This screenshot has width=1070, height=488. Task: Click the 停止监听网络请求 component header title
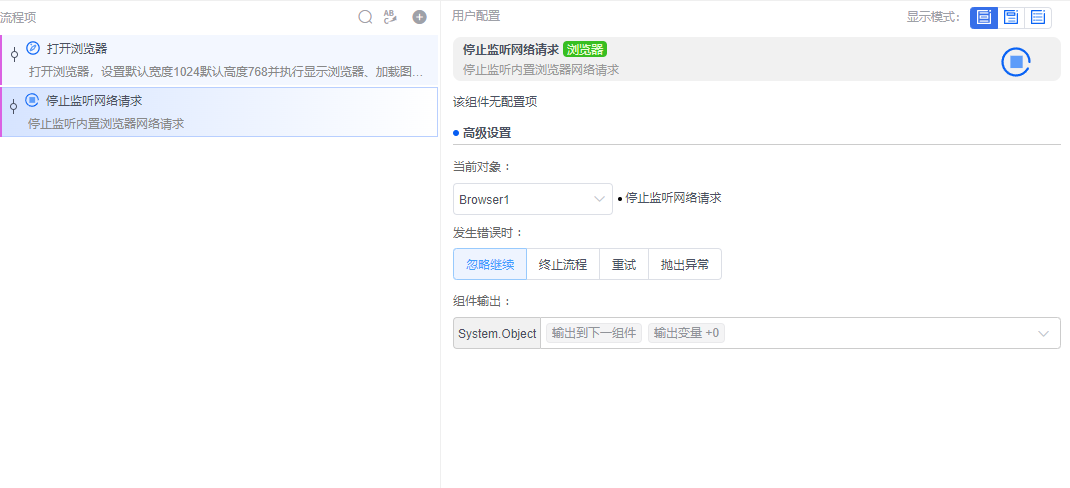click(510, 50)
